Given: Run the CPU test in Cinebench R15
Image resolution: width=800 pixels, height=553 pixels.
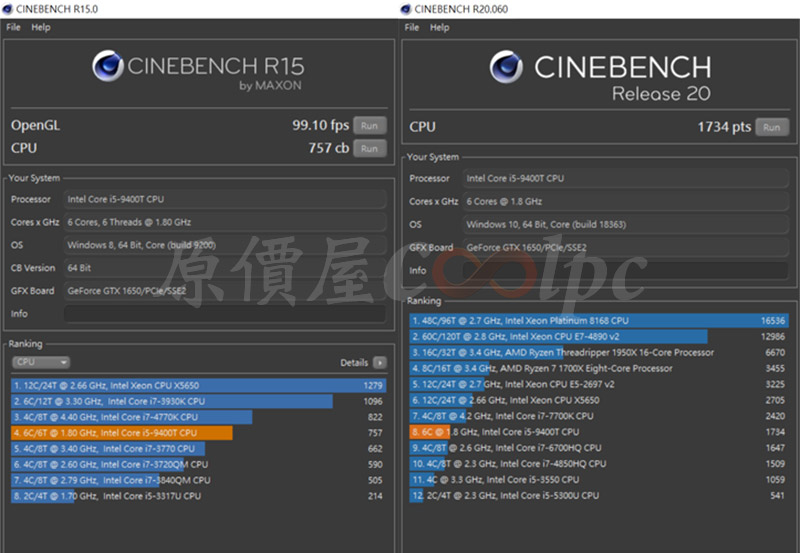Looking at the screenshot, I should tap(370, 148).
